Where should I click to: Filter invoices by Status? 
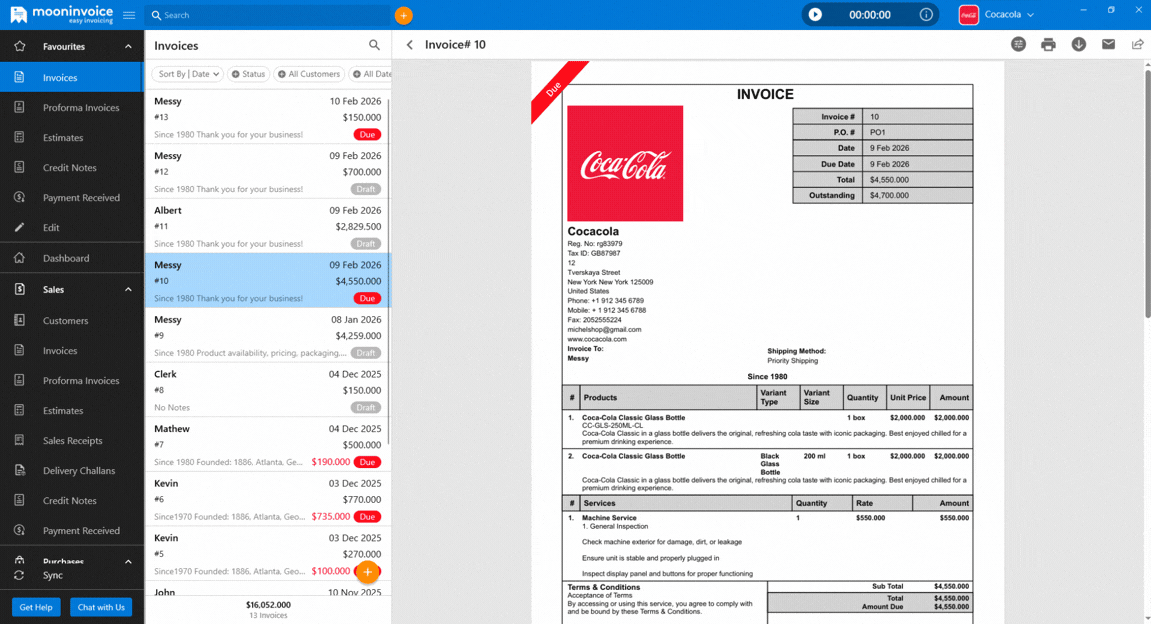pos(248,73)
